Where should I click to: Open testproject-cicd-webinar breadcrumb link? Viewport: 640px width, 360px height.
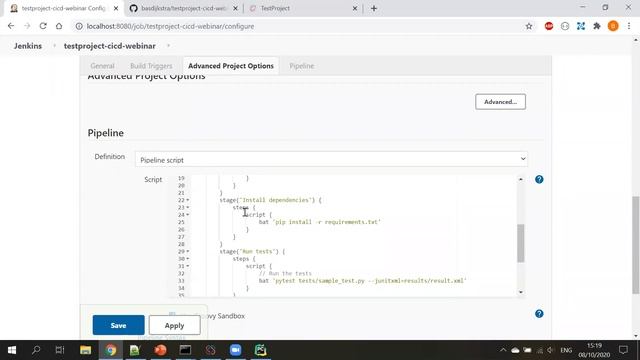109,46
